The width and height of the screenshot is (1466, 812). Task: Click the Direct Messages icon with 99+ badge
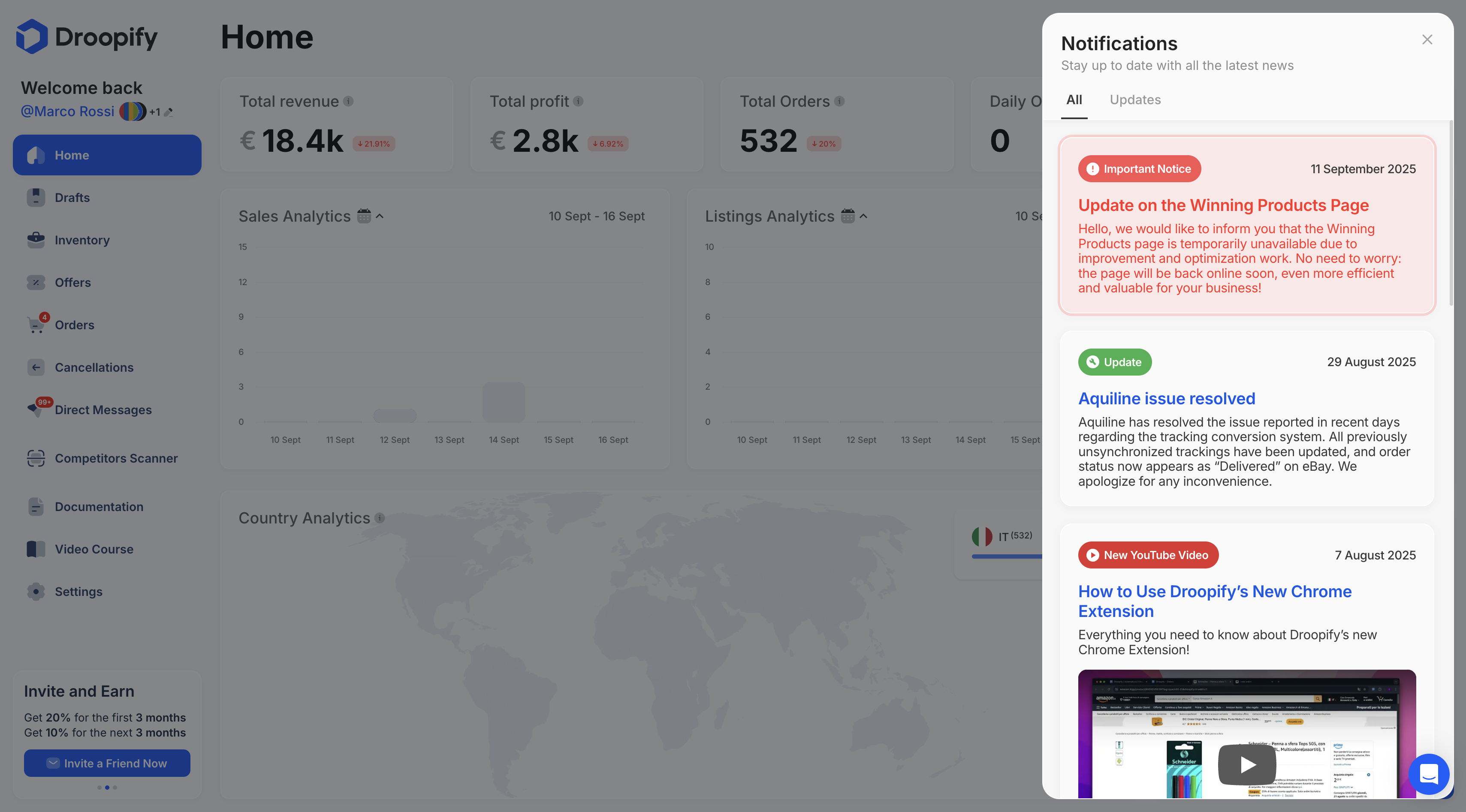pyautogui.click(x=38, y=408)
